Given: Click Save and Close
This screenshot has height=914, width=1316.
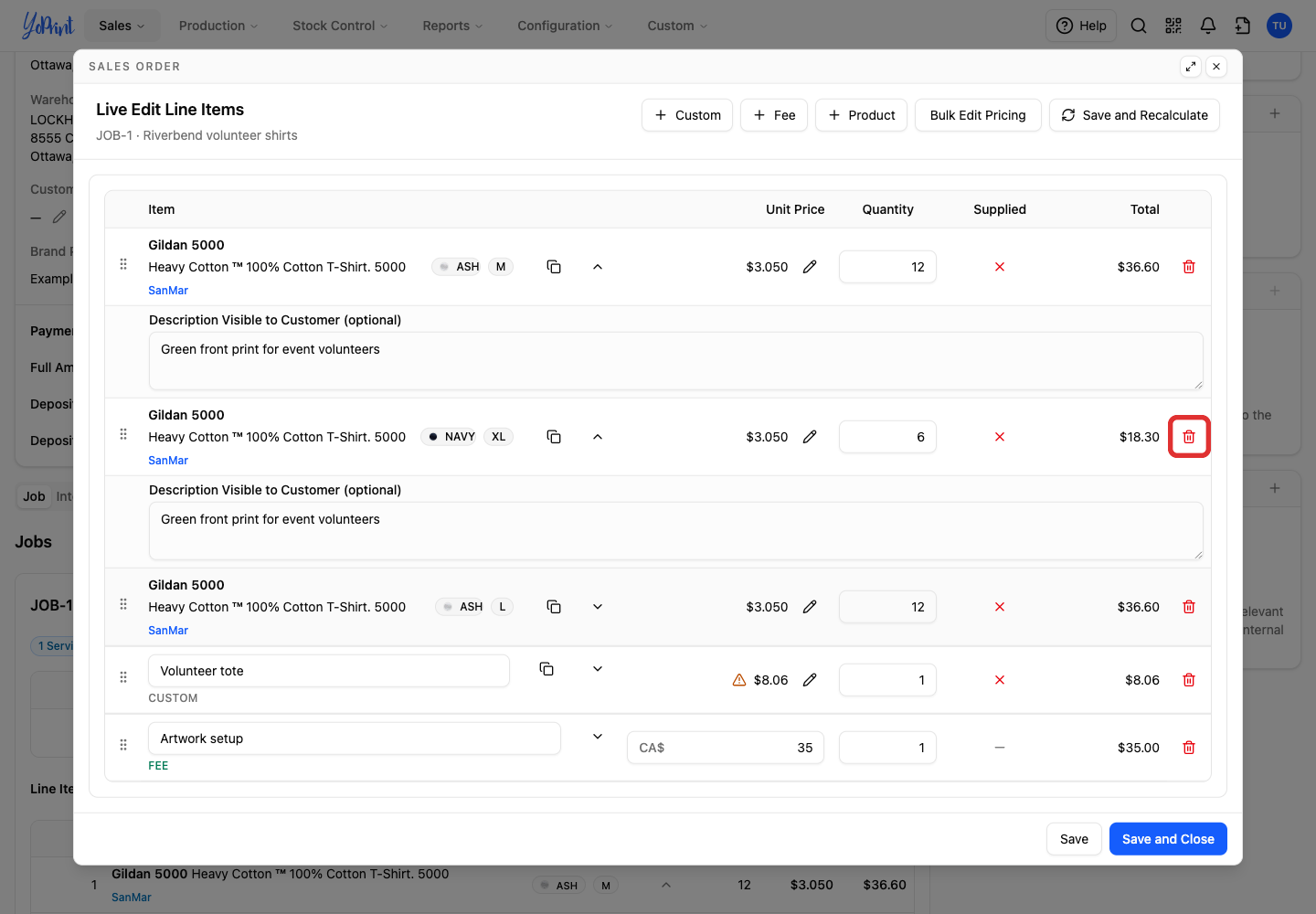Looking at the screenshot, I should pyautogui.click(x=1168, y=839).
